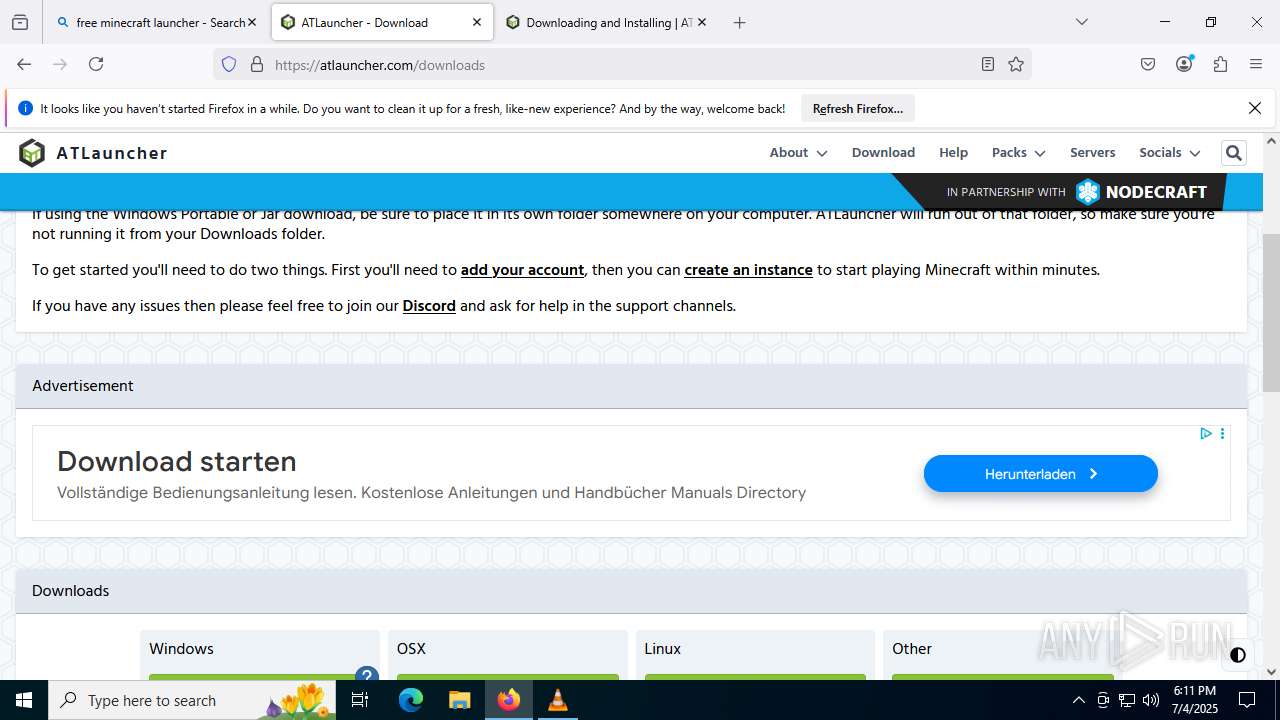The width and height of the screenshot is (1280, 720).
Task: Open the site search magnifier icon
Action: pyautogui.click(x=1233, y=153)
